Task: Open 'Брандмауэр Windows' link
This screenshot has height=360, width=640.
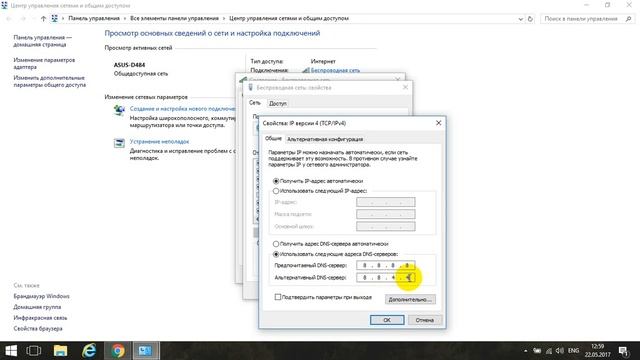Action: [x=41, y=296]
